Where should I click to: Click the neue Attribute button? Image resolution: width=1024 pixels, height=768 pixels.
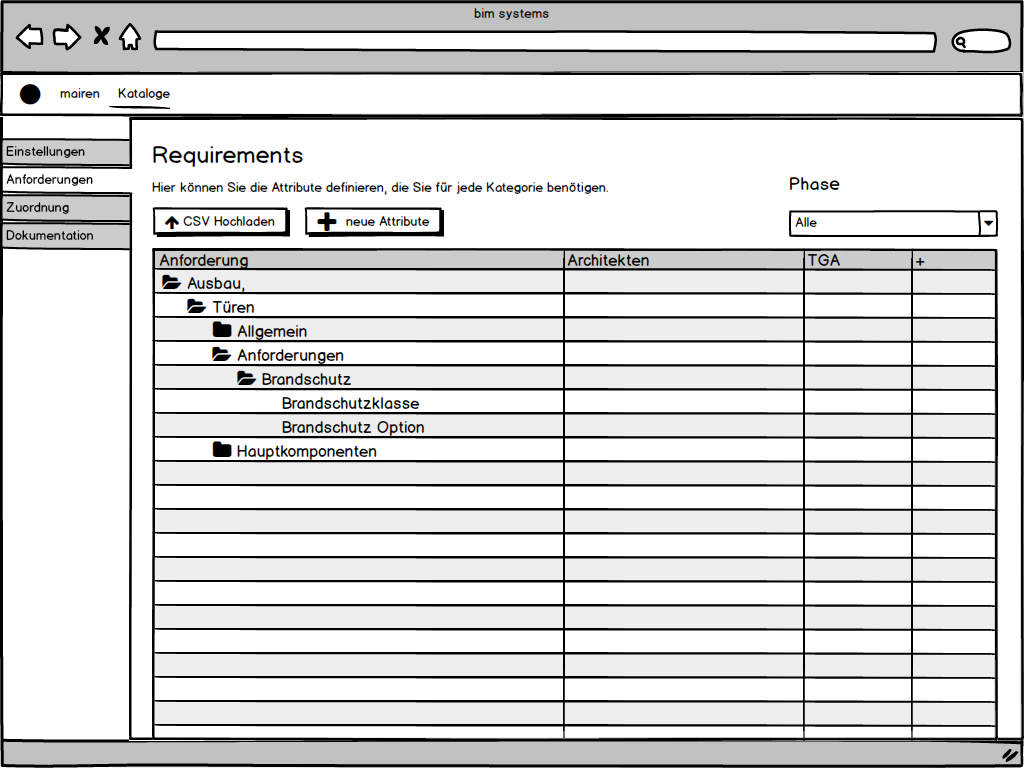(373, 222)
